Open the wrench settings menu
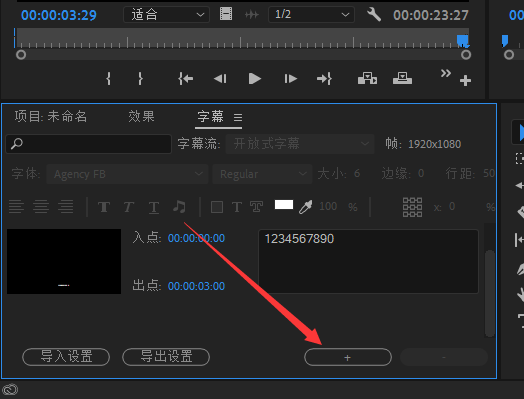 coord(374,15)
